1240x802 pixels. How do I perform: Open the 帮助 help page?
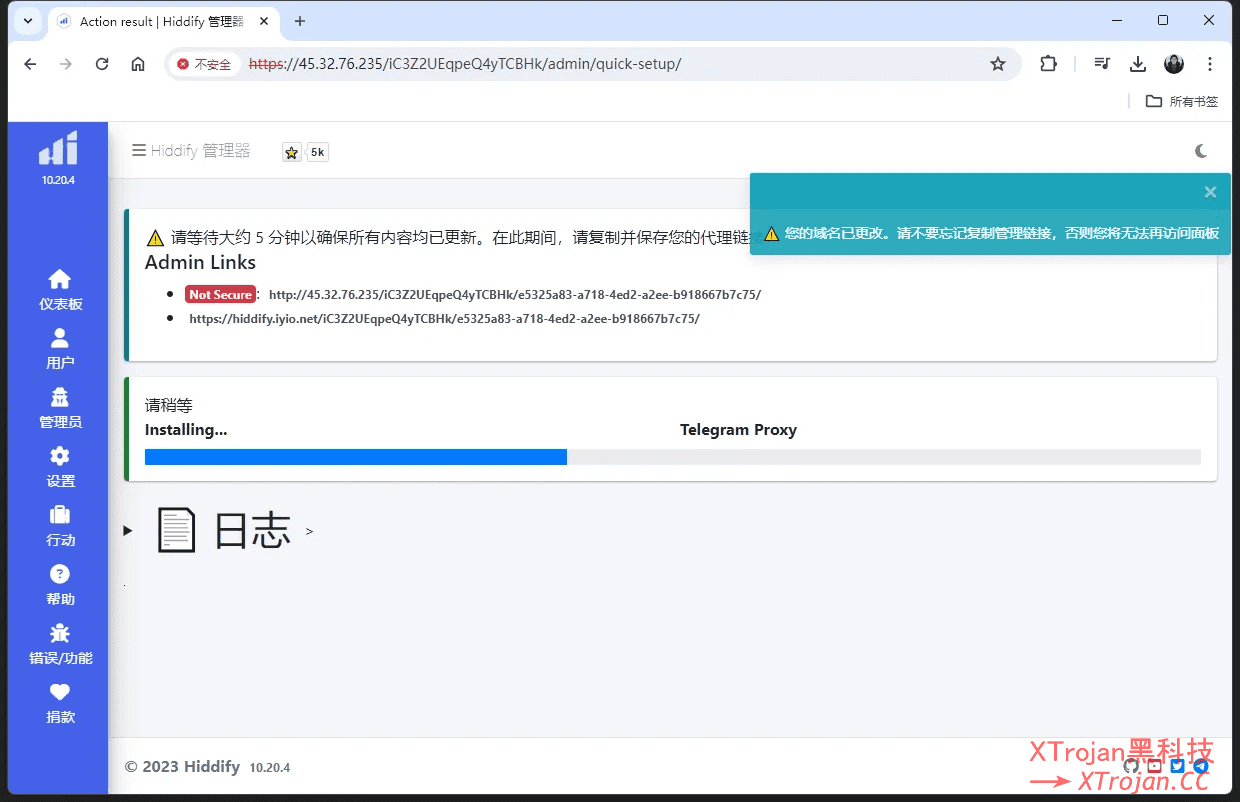click(60, 585)
